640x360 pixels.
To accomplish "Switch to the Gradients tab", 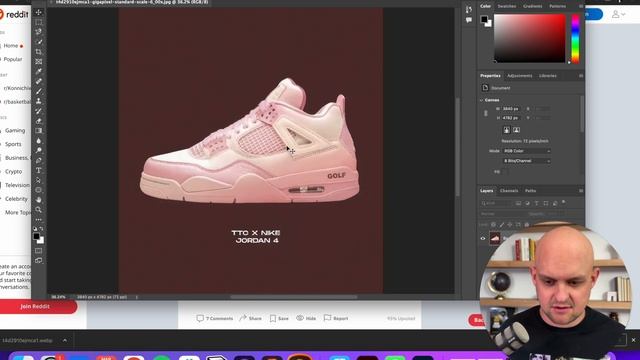I will [533, 6].
